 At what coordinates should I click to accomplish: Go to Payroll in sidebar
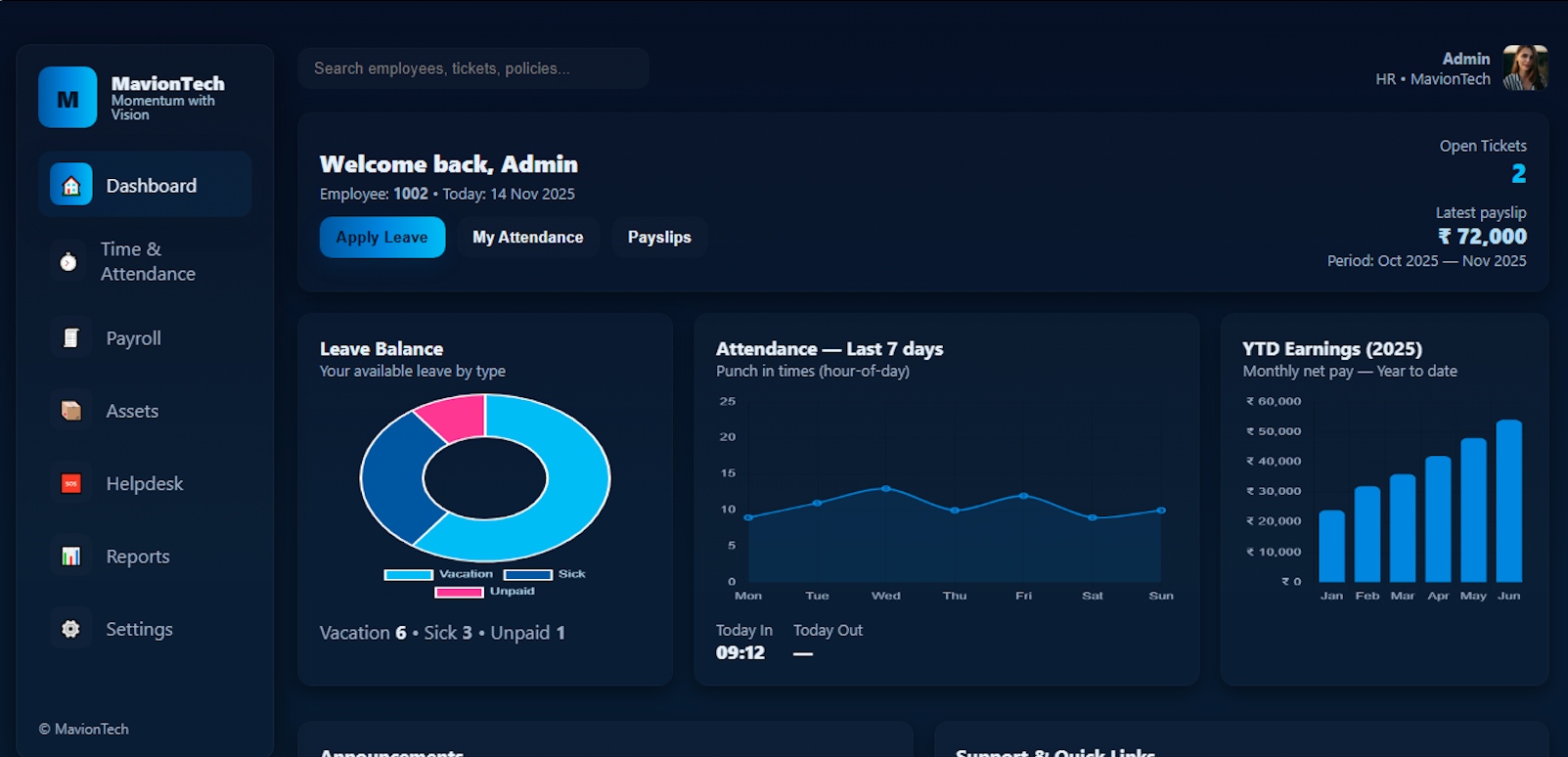point(133,338)
